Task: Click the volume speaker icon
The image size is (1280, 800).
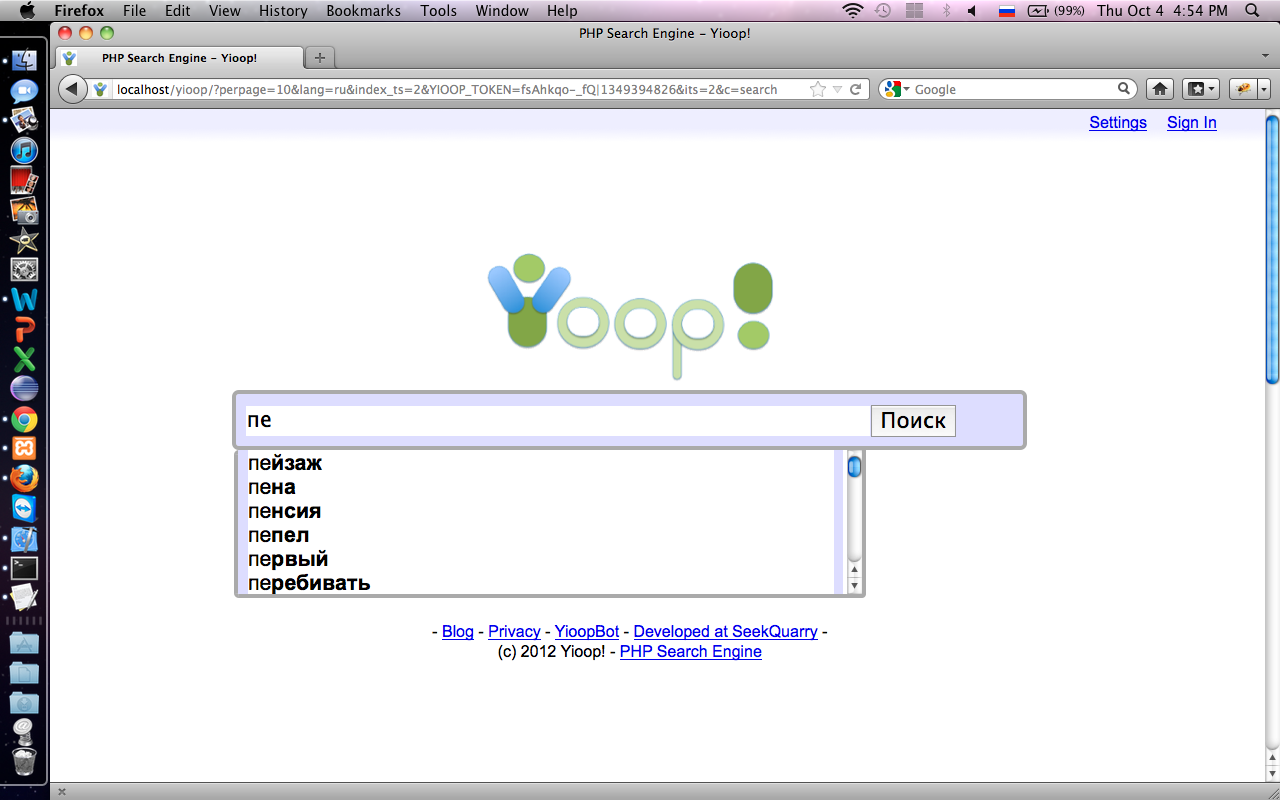Action: pyautogui.click(x=972, y=11)
